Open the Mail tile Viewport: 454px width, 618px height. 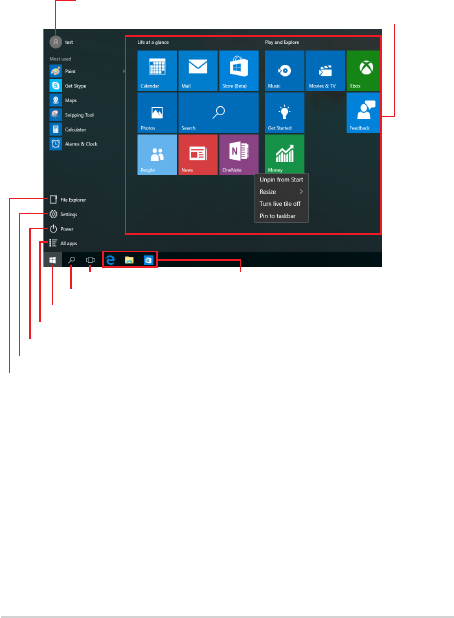click(x=198, y=71)
